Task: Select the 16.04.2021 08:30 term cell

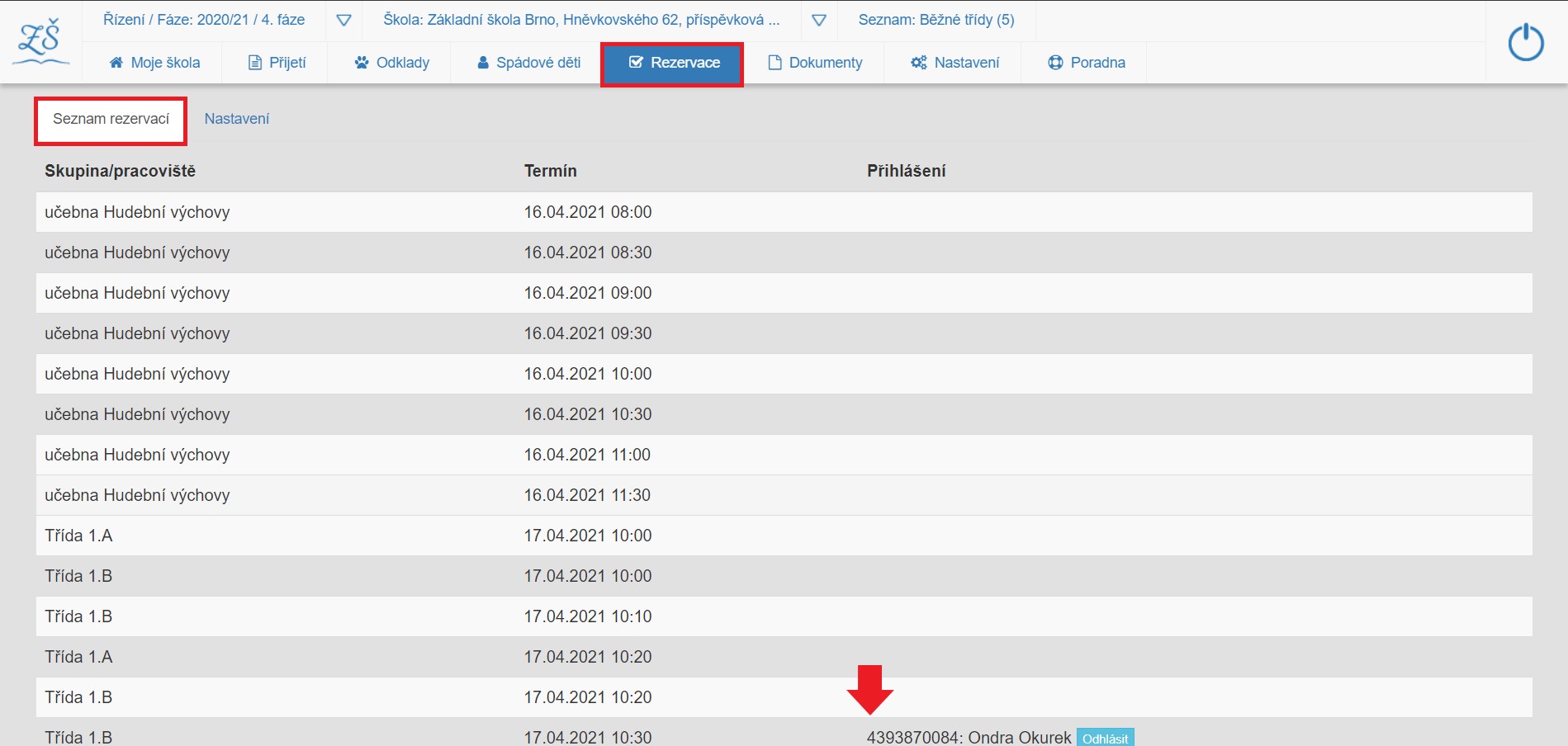Action: [x=588, y=253]
